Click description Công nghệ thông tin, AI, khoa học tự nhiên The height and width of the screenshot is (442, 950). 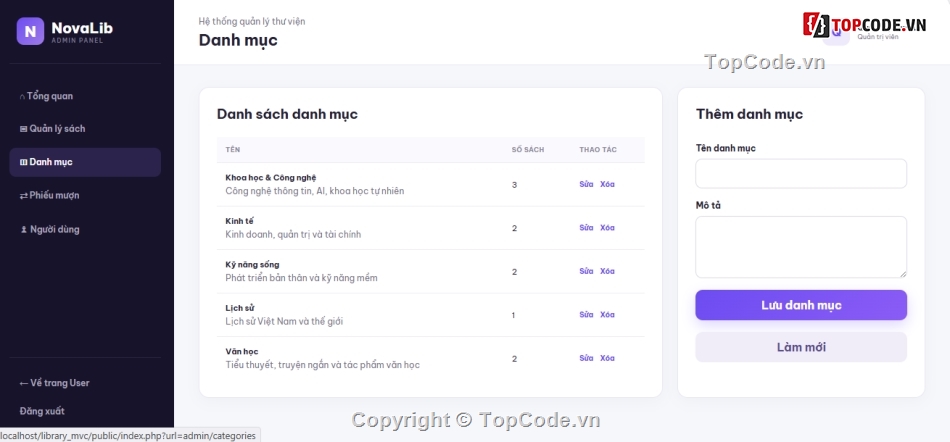(x=314, y=191)
